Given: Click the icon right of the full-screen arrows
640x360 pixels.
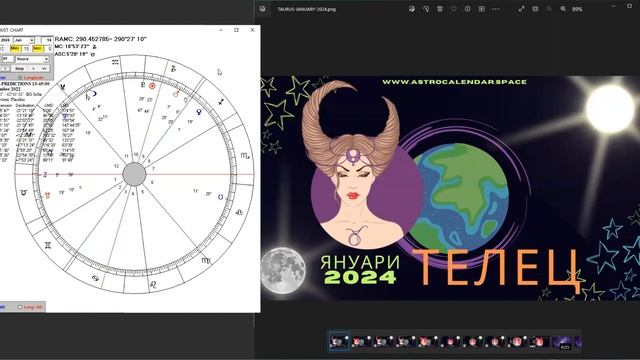Looking at the screenshot, I should click(535, 9).
